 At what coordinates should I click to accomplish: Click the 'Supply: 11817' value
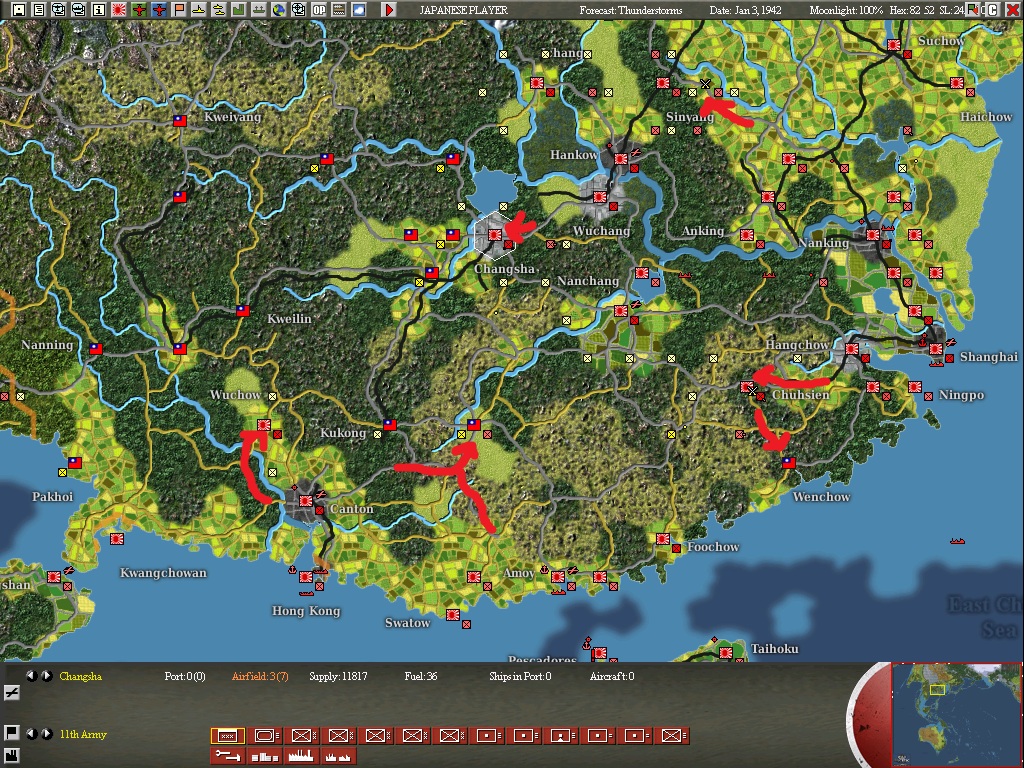click(338, 676)
